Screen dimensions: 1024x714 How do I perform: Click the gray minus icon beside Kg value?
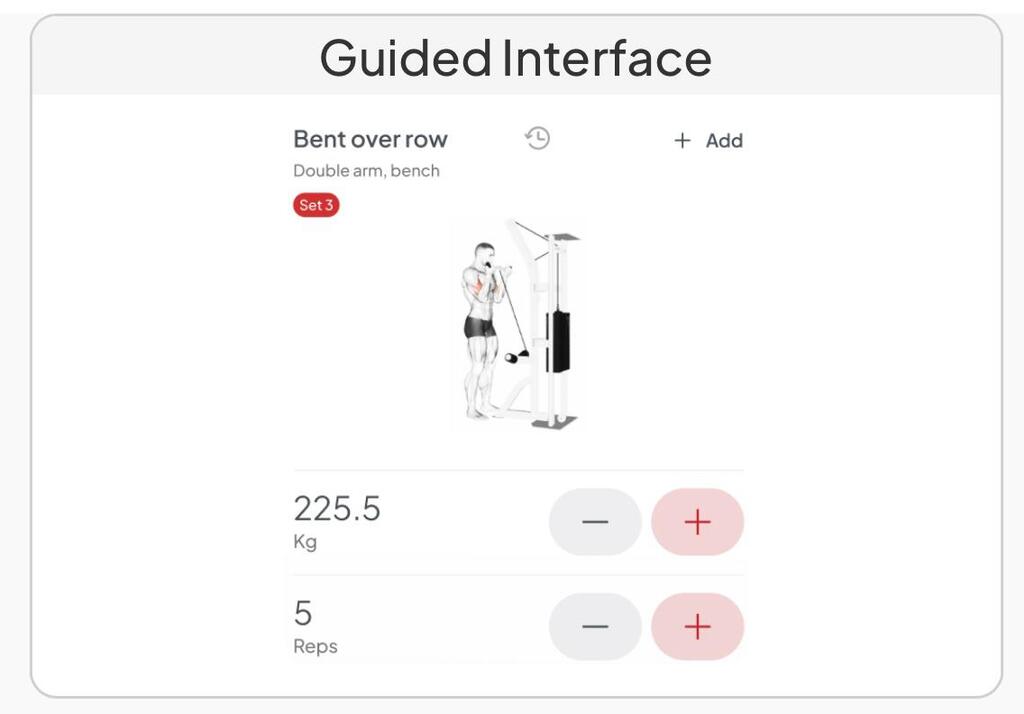(595, 521)
